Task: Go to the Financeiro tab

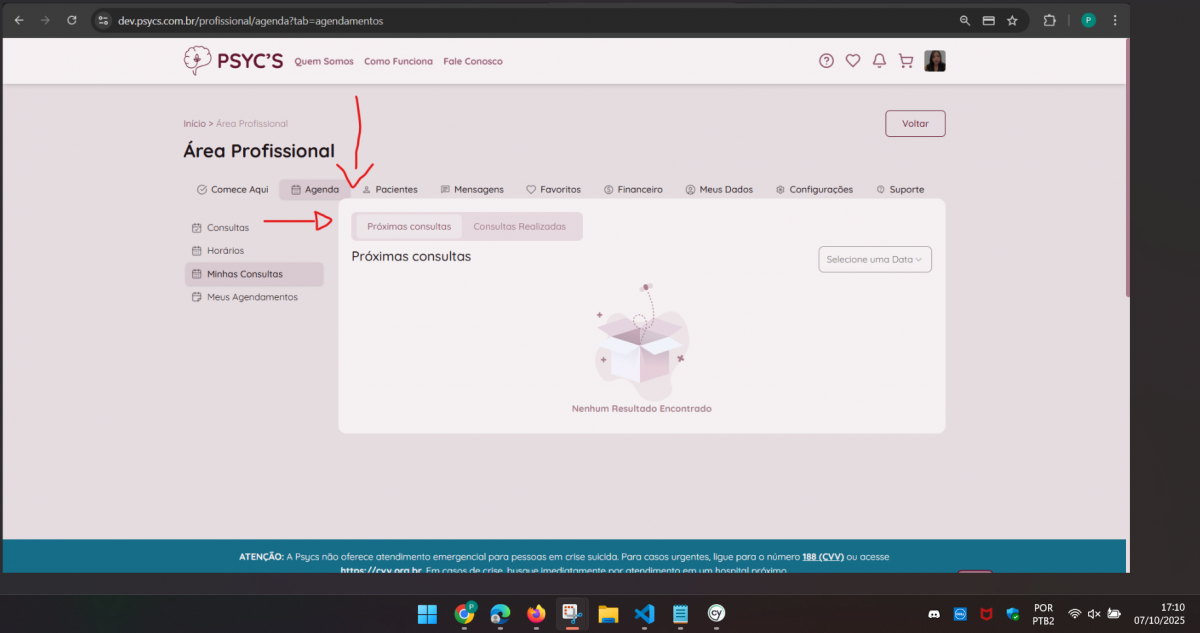Action: coord(633,190)
